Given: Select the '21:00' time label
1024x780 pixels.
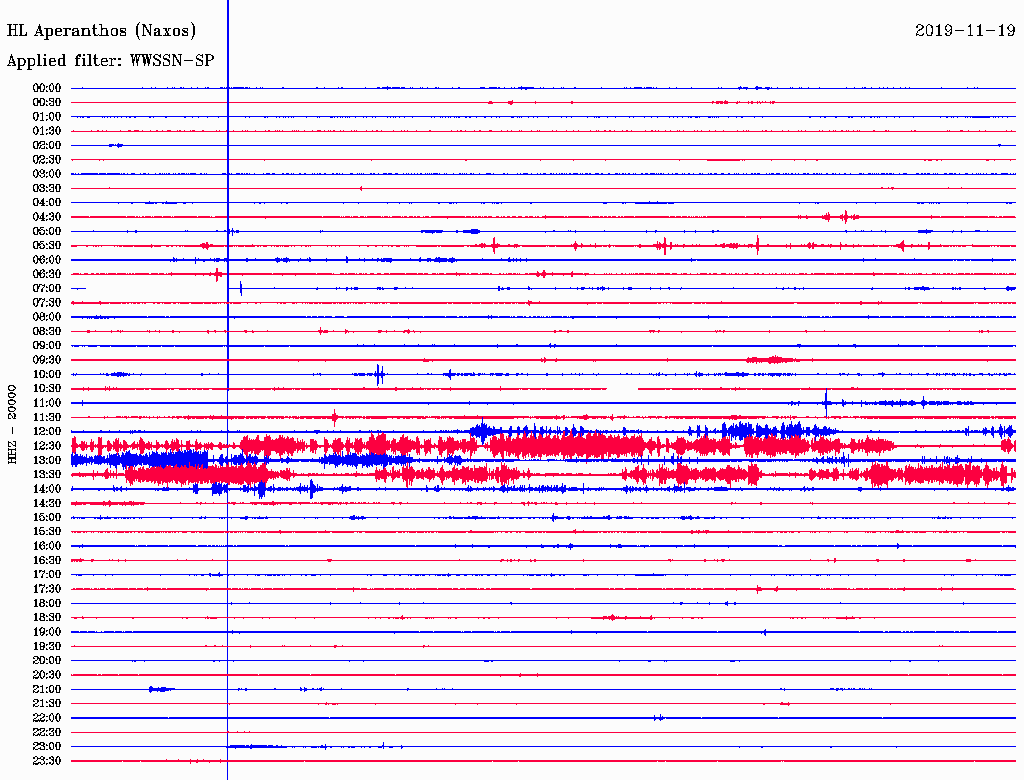Looking at the screenshot, I should click(47, 690).
